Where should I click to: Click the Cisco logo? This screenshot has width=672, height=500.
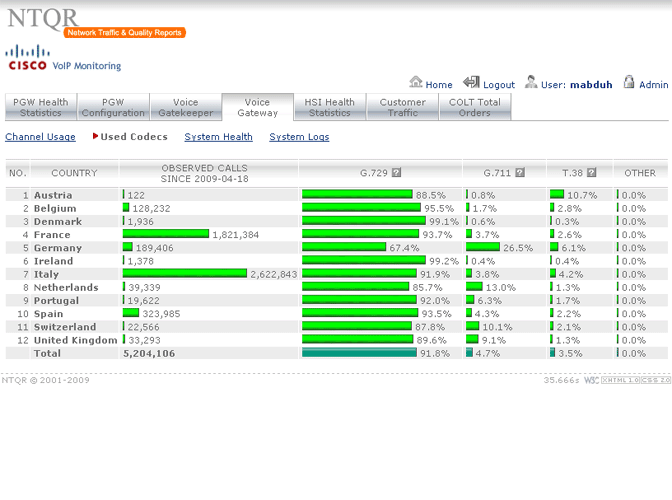[27, 57]
